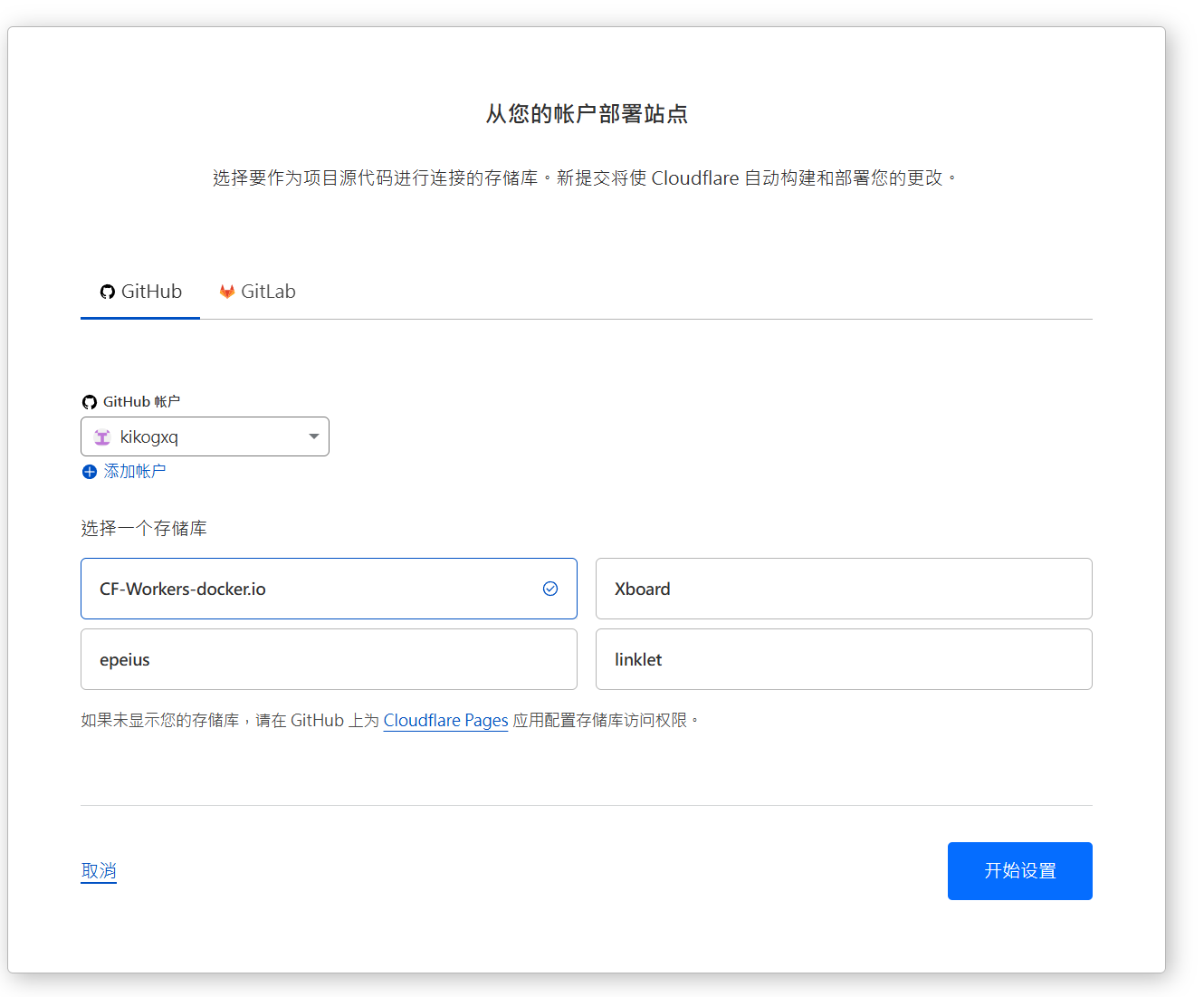Viewport: 1204px width, 997px height.
Task: Click the kikogxq account avatar icon
Action: [102, 437]
